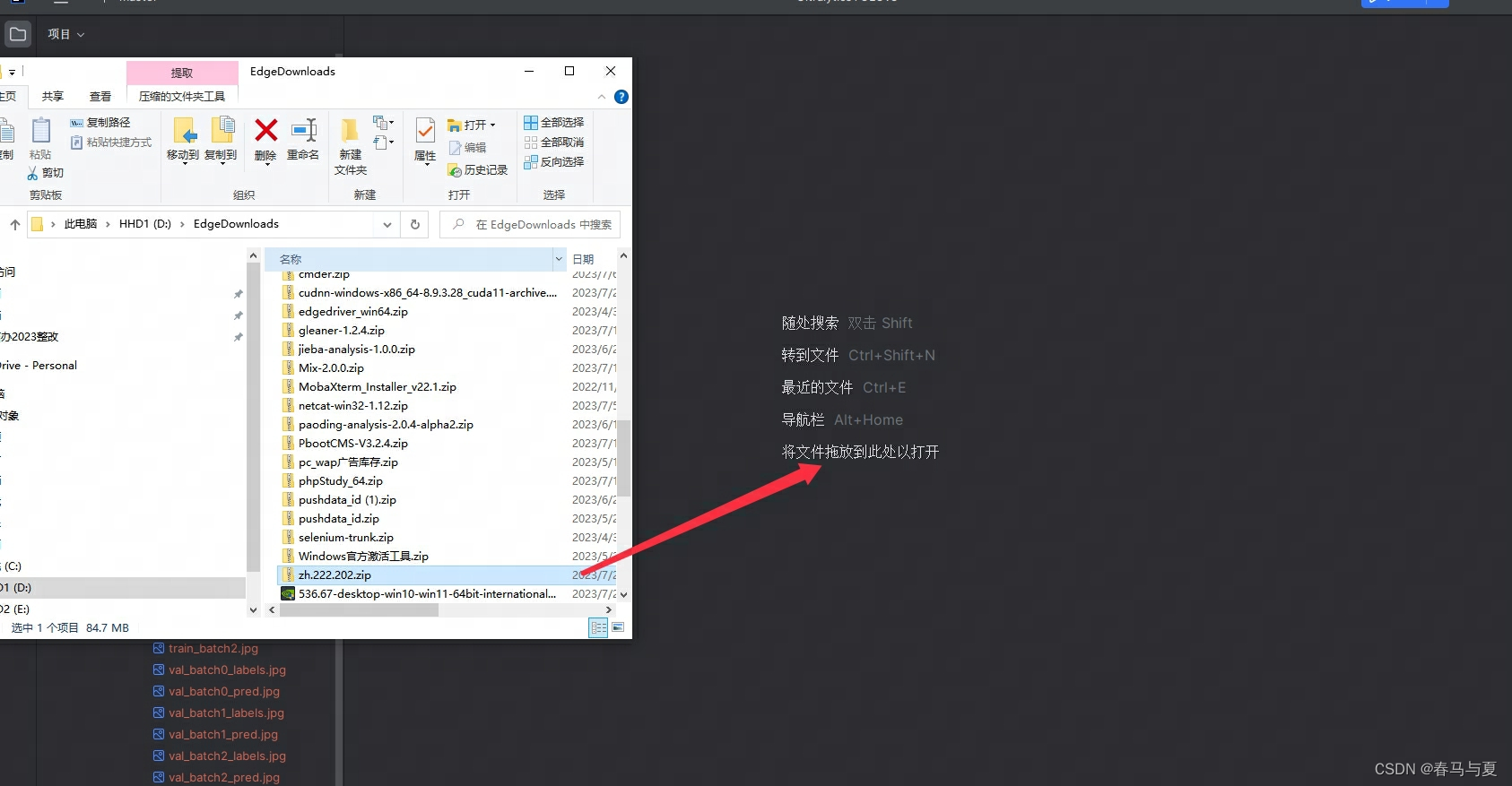Screen dimensions: 1512x786
Task: Select the file PbootCMS-V3.2.4.zip
Action: 353,444
